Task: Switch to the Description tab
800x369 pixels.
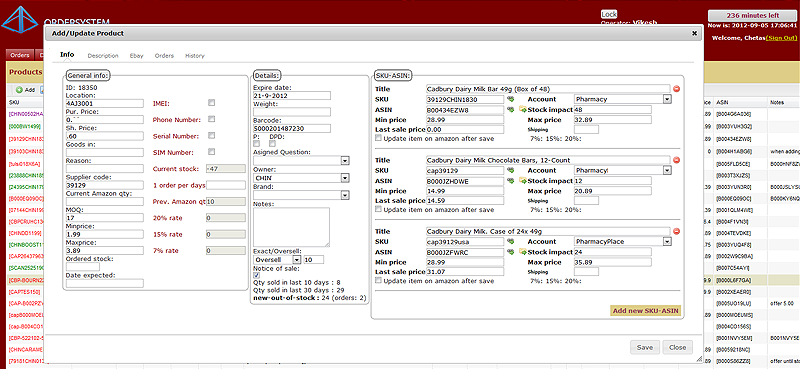Action: click(103, 56)
